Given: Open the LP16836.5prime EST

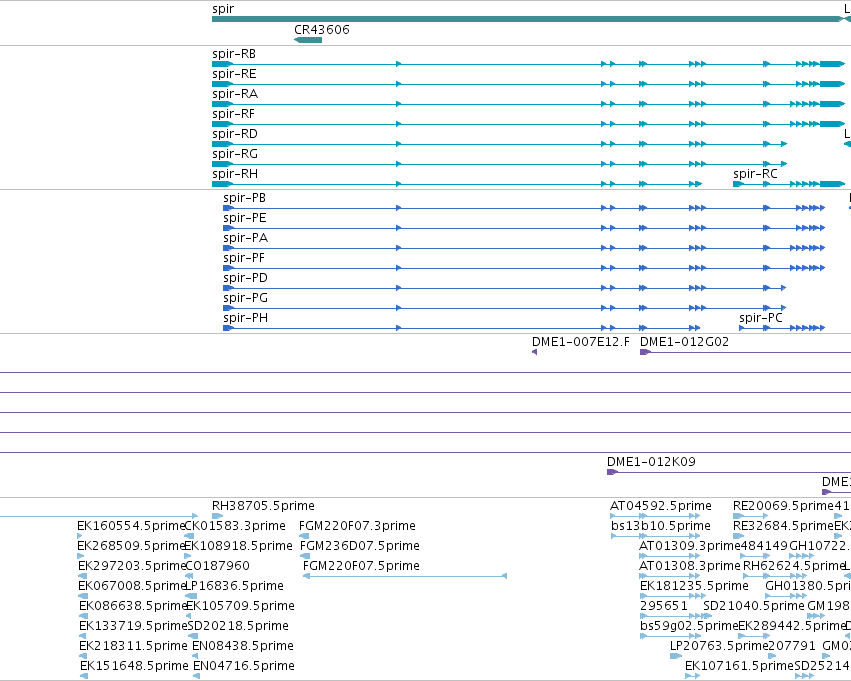Looking at the screenshot, I should 234,586.
